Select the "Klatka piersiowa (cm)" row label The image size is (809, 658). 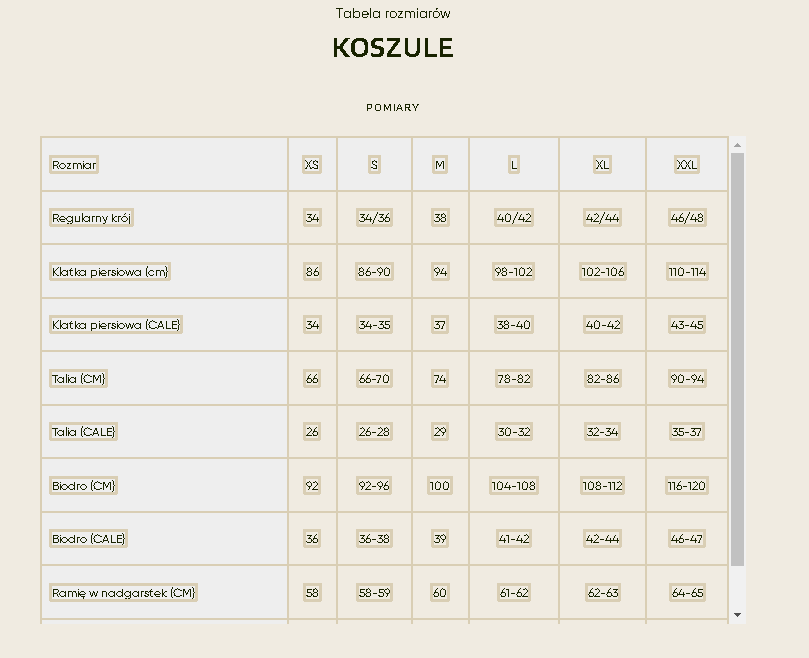pyautogui.click(x=110, y=272)
